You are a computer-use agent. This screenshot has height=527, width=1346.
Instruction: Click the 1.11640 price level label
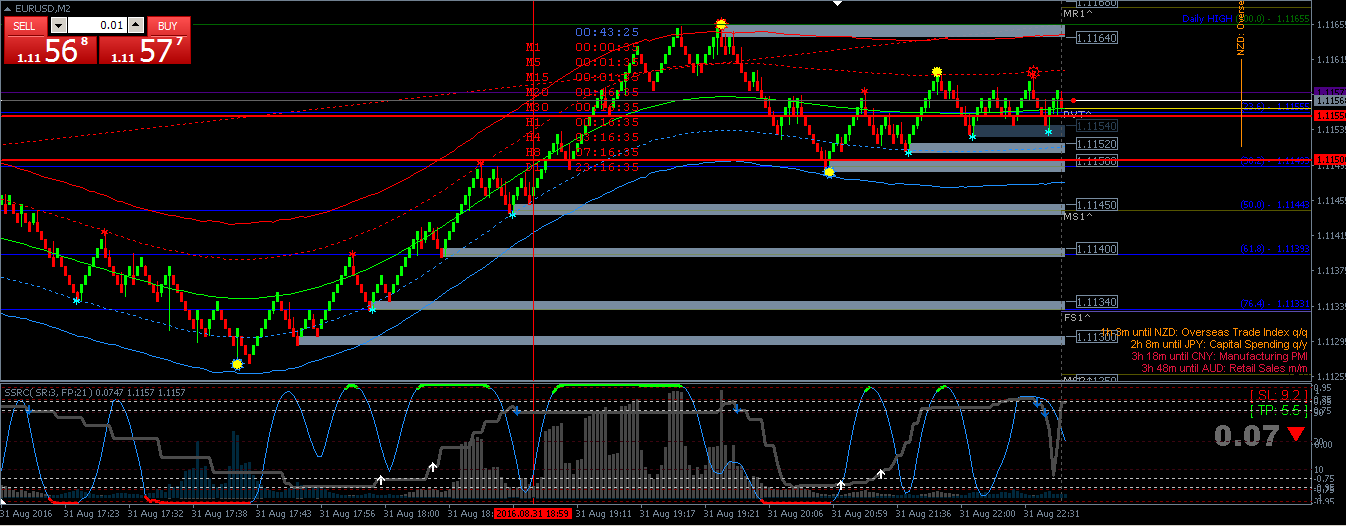coord(1096,38)
